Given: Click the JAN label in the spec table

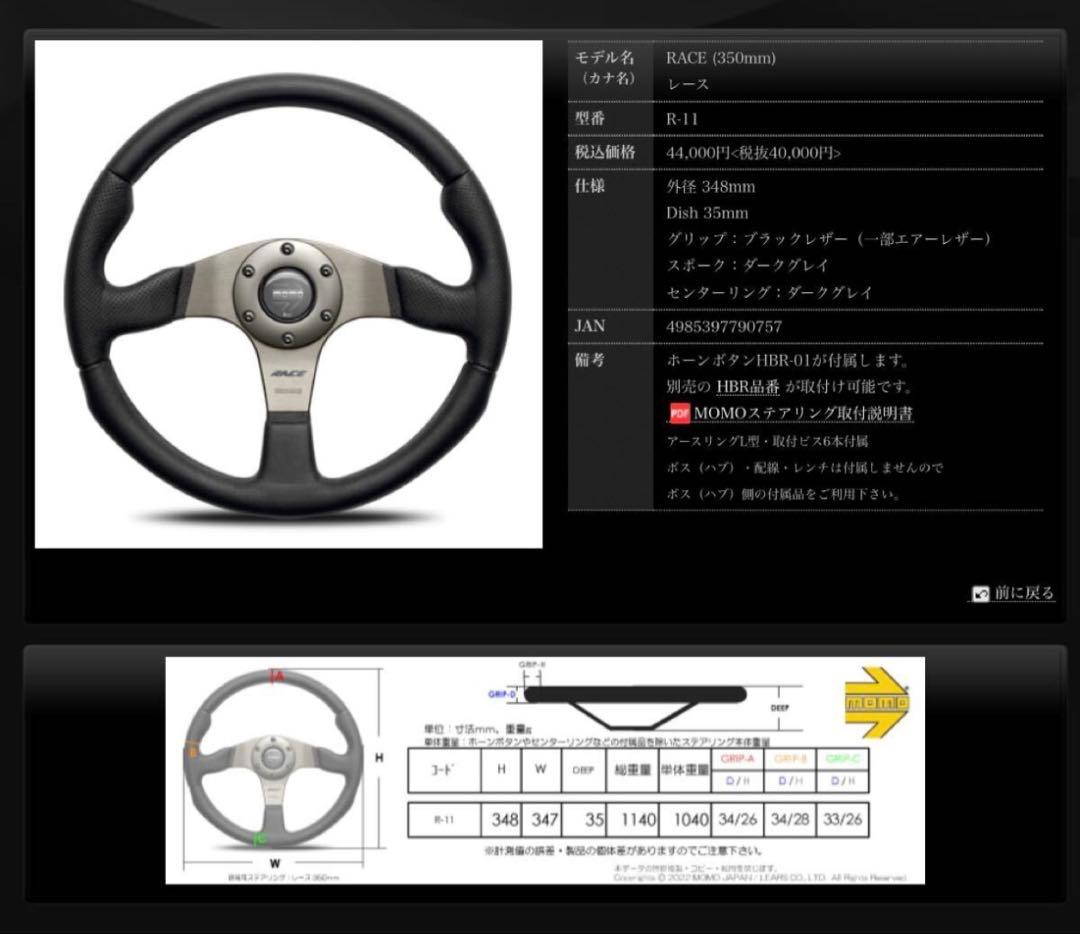Looking at the screenshot, I should (x=590, y=326).
